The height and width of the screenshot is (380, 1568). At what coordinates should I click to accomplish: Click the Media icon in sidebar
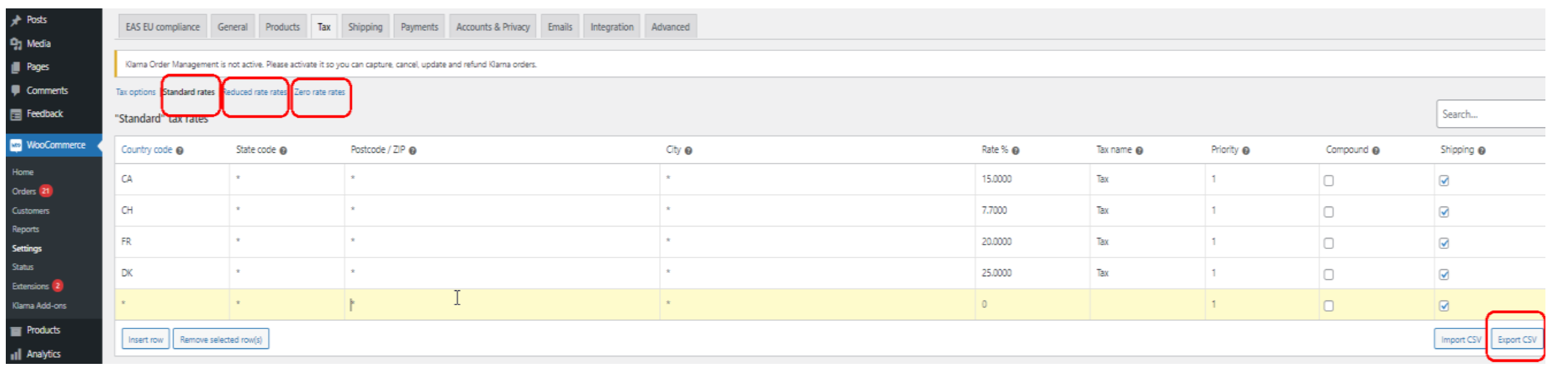(x=16, y=44)
